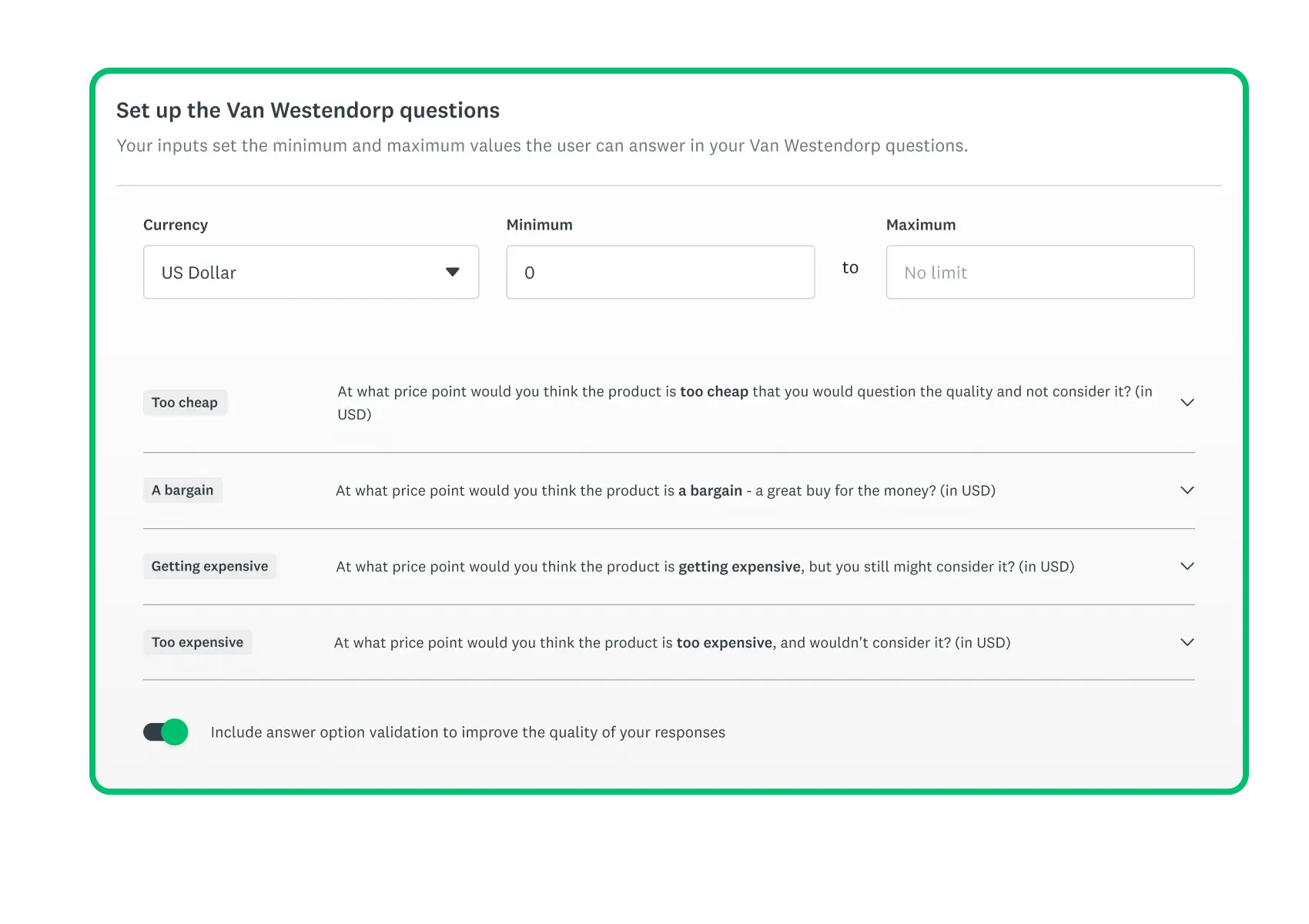Click the 'Include answer option validation' label text
This screenshot has width=1309, height=924.
click(x=467, y=732)
